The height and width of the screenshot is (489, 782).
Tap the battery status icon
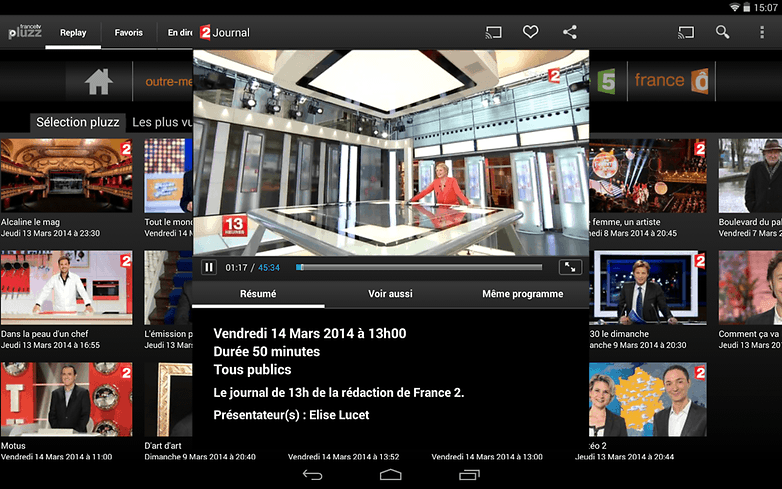point(747,7)
